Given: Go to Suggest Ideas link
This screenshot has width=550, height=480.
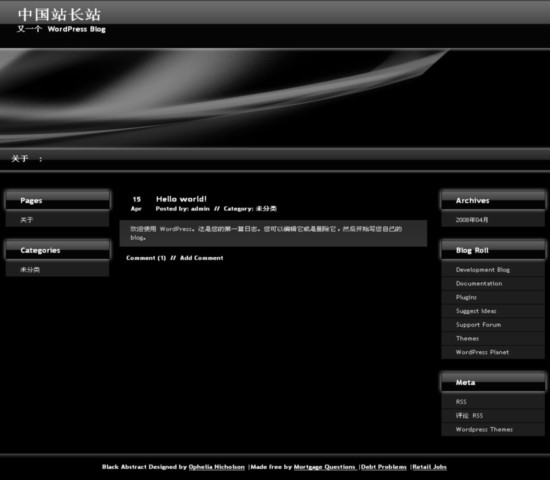Looking at the screenshot, I should pyautogui.click(x=476, y=311).
